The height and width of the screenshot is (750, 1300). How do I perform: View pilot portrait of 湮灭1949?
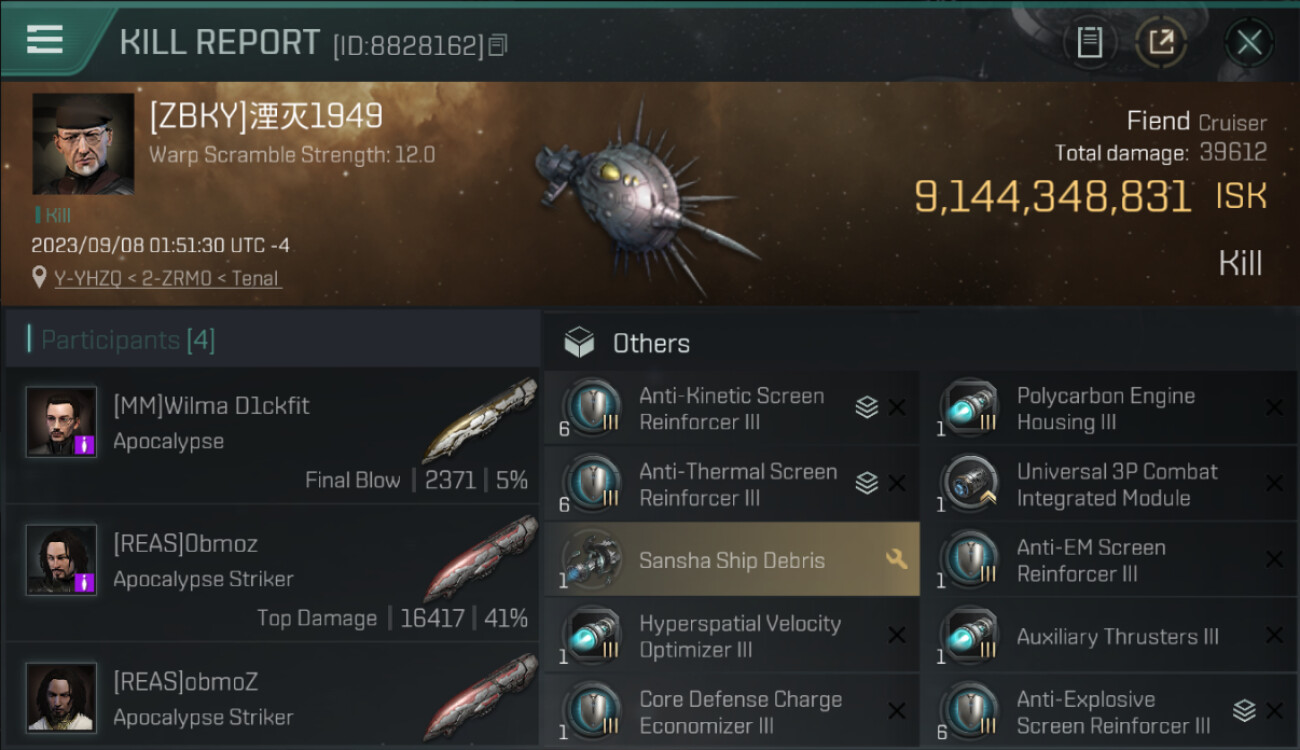tap(83, 144)
